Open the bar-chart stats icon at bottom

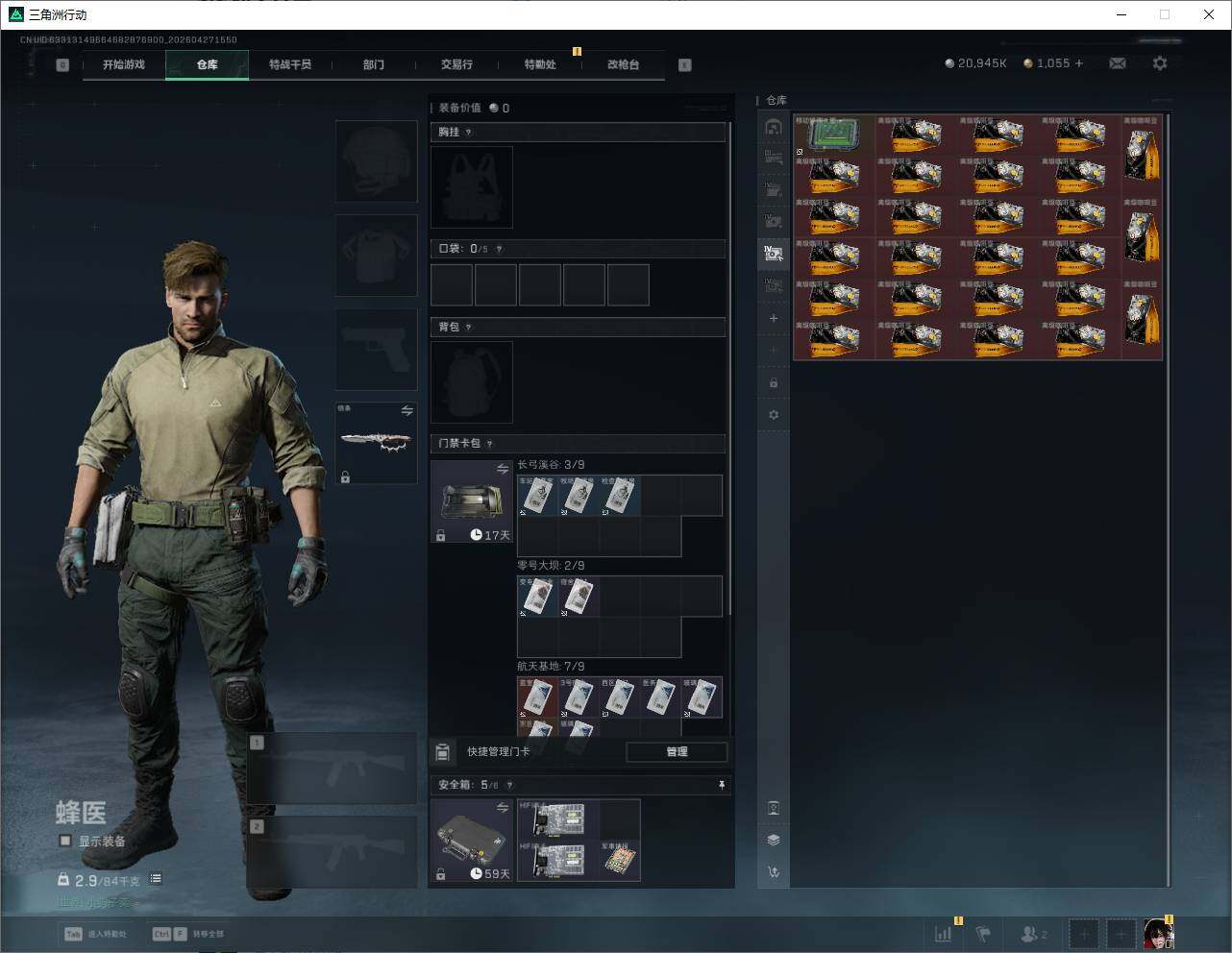(944, 934)
